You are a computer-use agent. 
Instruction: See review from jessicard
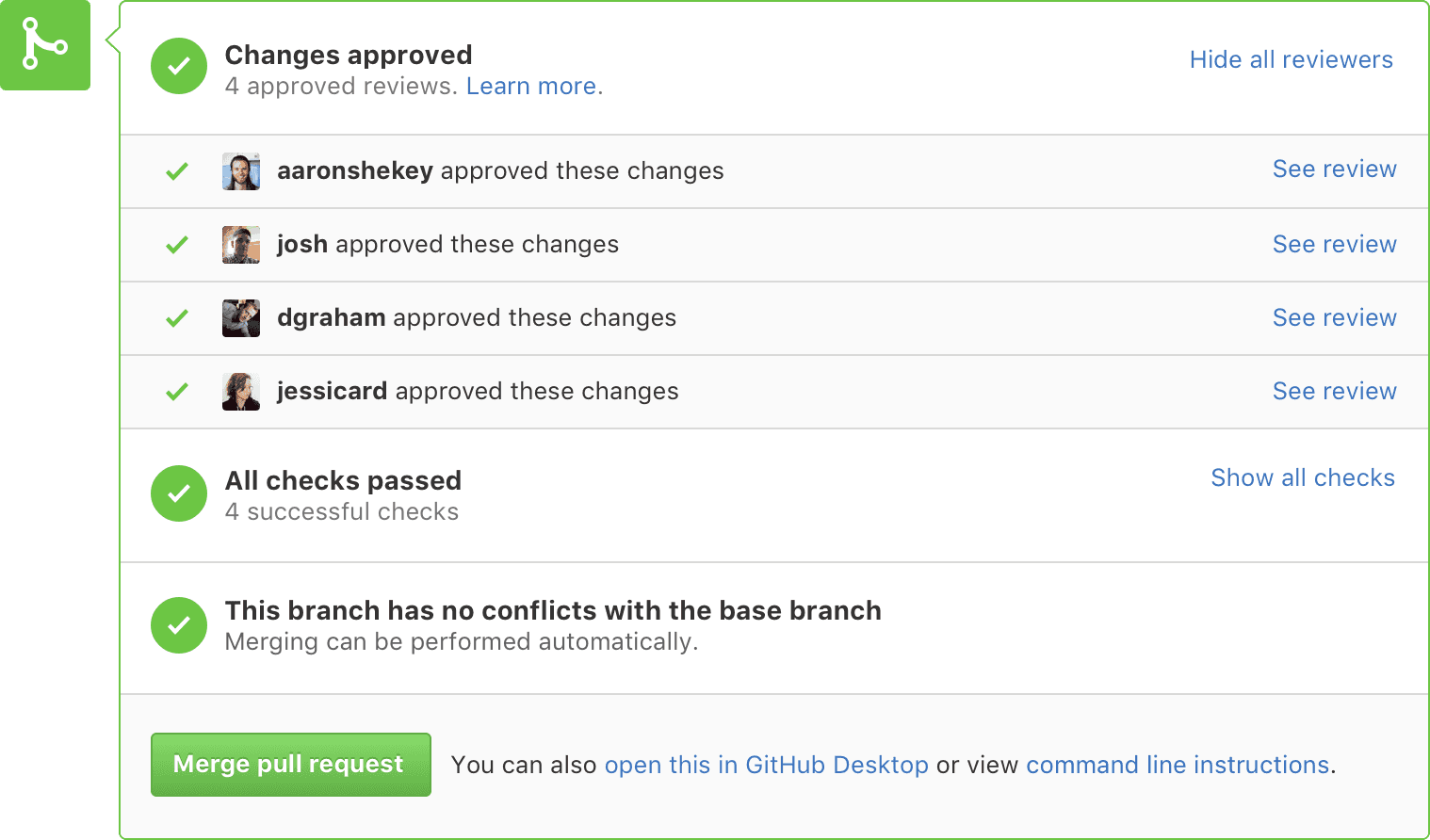tap(1335, 391)
